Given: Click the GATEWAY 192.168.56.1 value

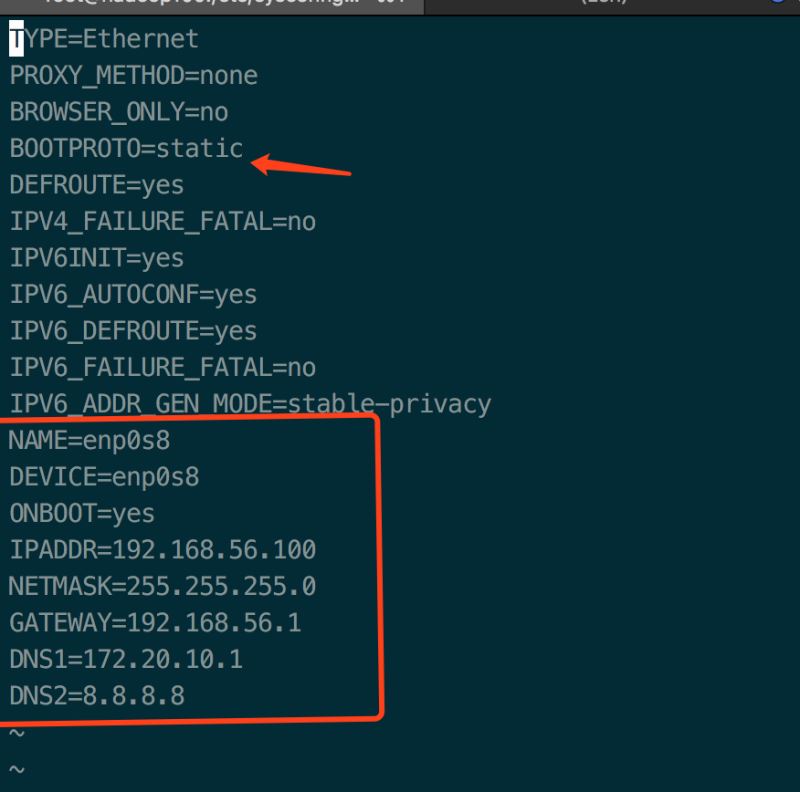Looking at the screenshot, I should [x=214, y=623].
